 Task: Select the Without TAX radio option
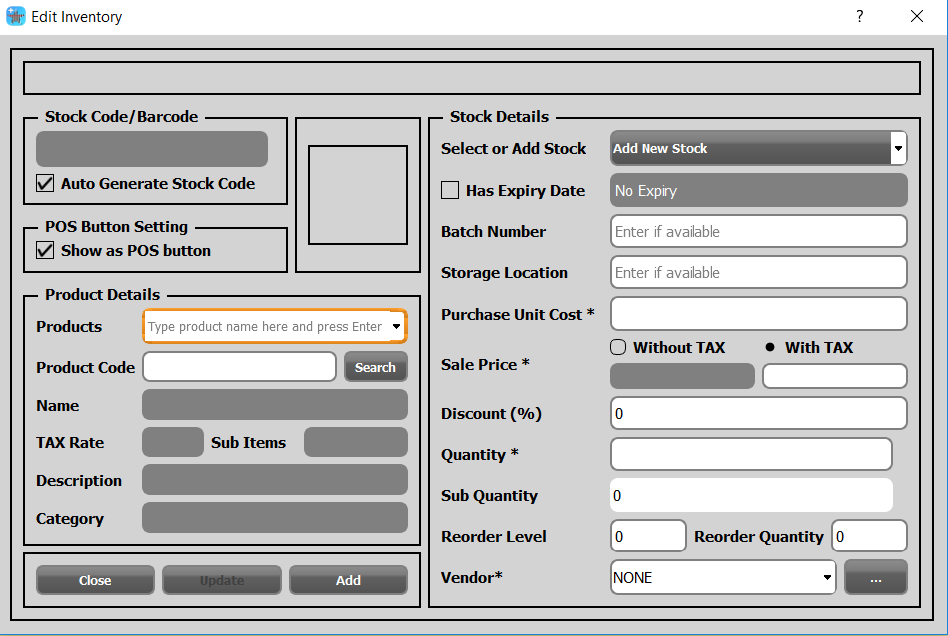coord(618,347)
